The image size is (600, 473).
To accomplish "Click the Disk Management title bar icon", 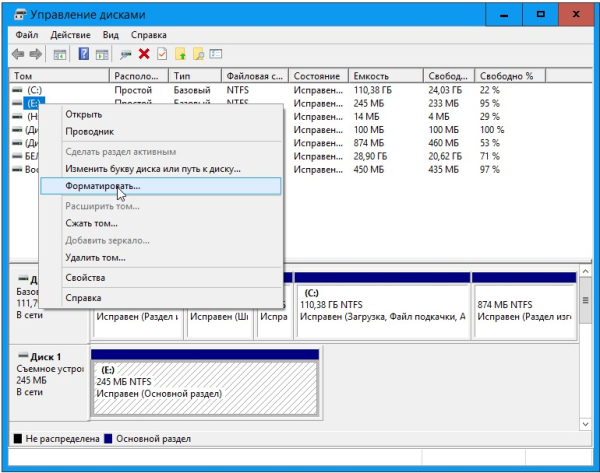I will (x=20, y=15).
